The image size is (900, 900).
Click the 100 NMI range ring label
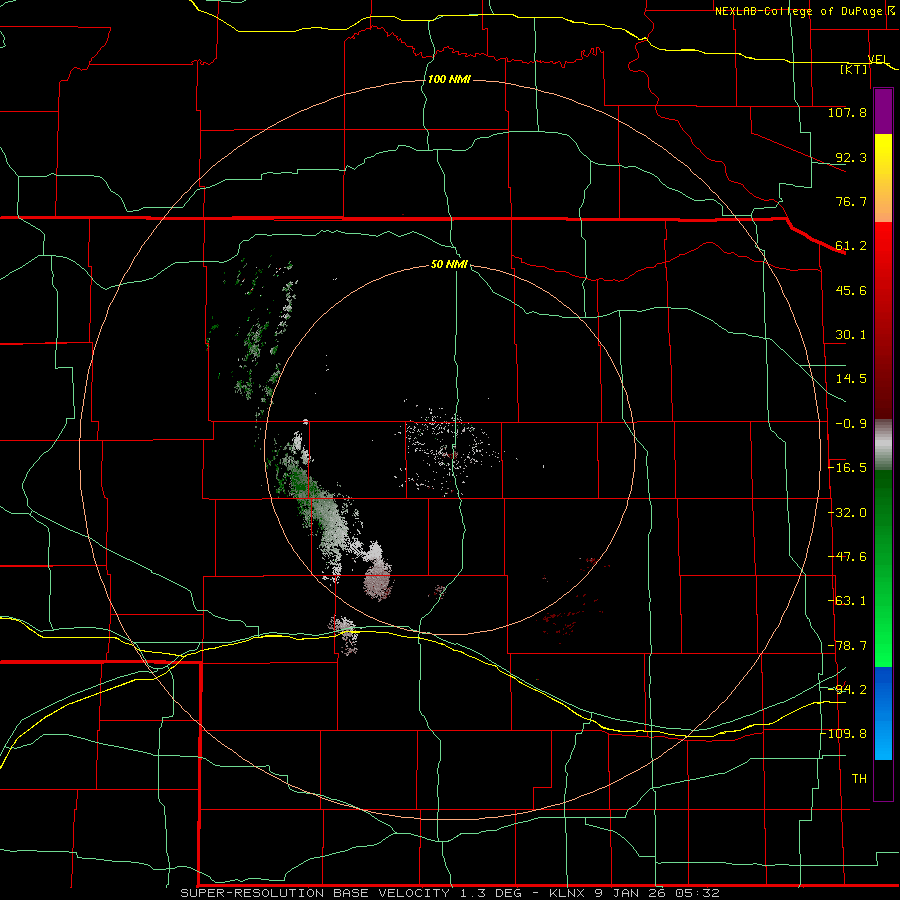(x=449, y=79)
